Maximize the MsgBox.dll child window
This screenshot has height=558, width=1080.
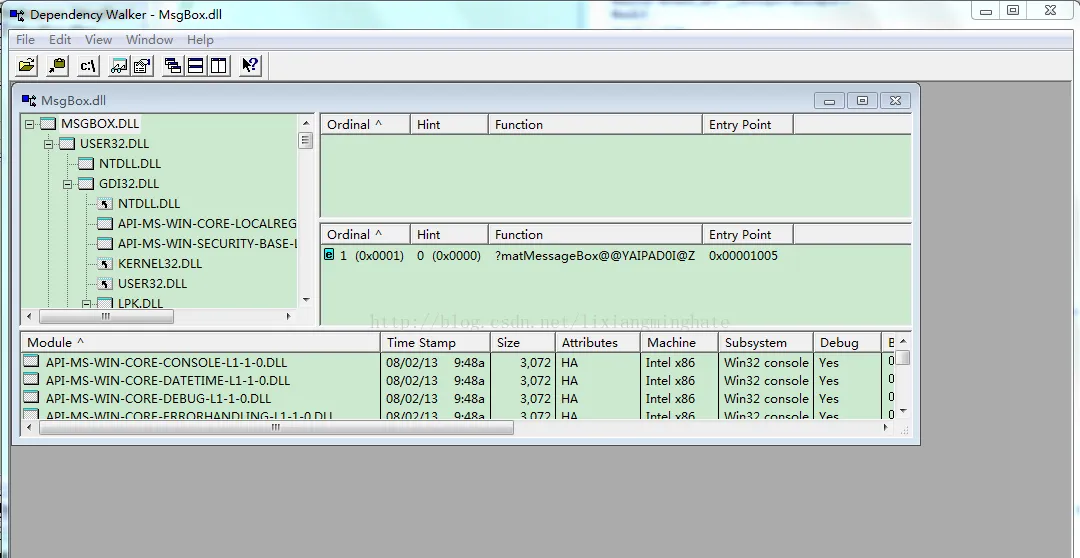(862, 101)
